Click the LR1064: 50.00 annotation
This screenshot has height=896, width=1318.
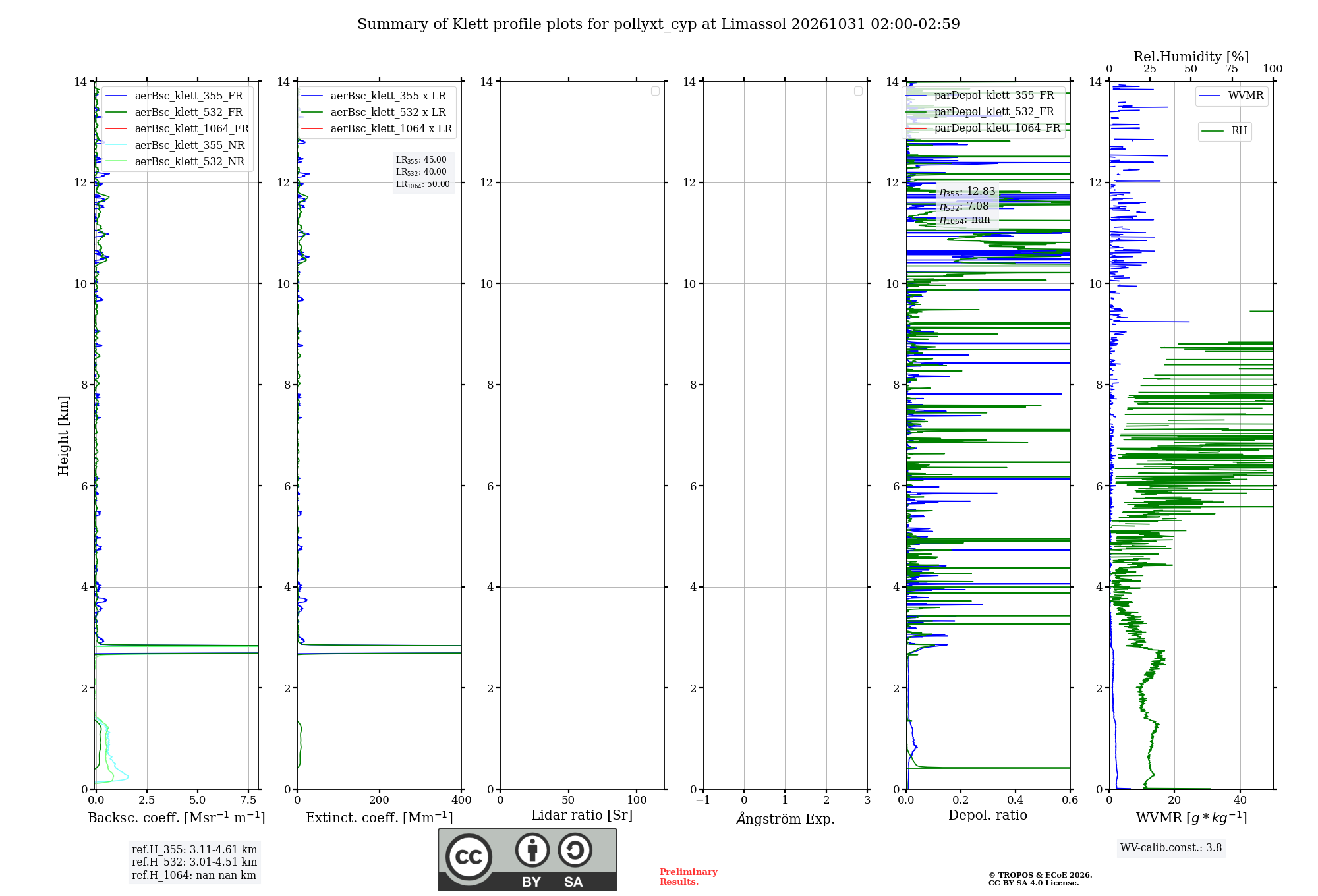[423, 184]
